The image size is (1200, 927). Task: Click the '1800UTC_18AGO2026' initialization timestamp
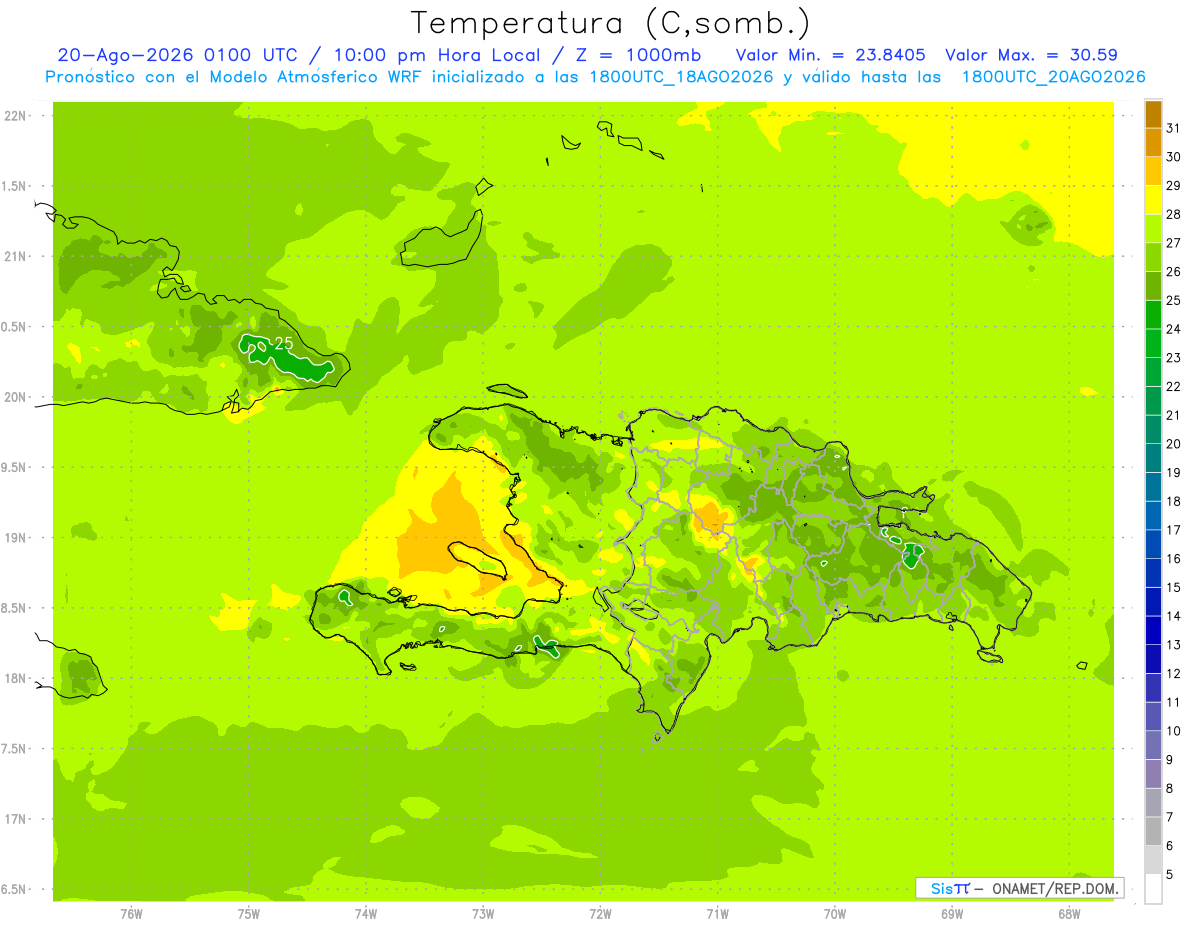(680, 77)
